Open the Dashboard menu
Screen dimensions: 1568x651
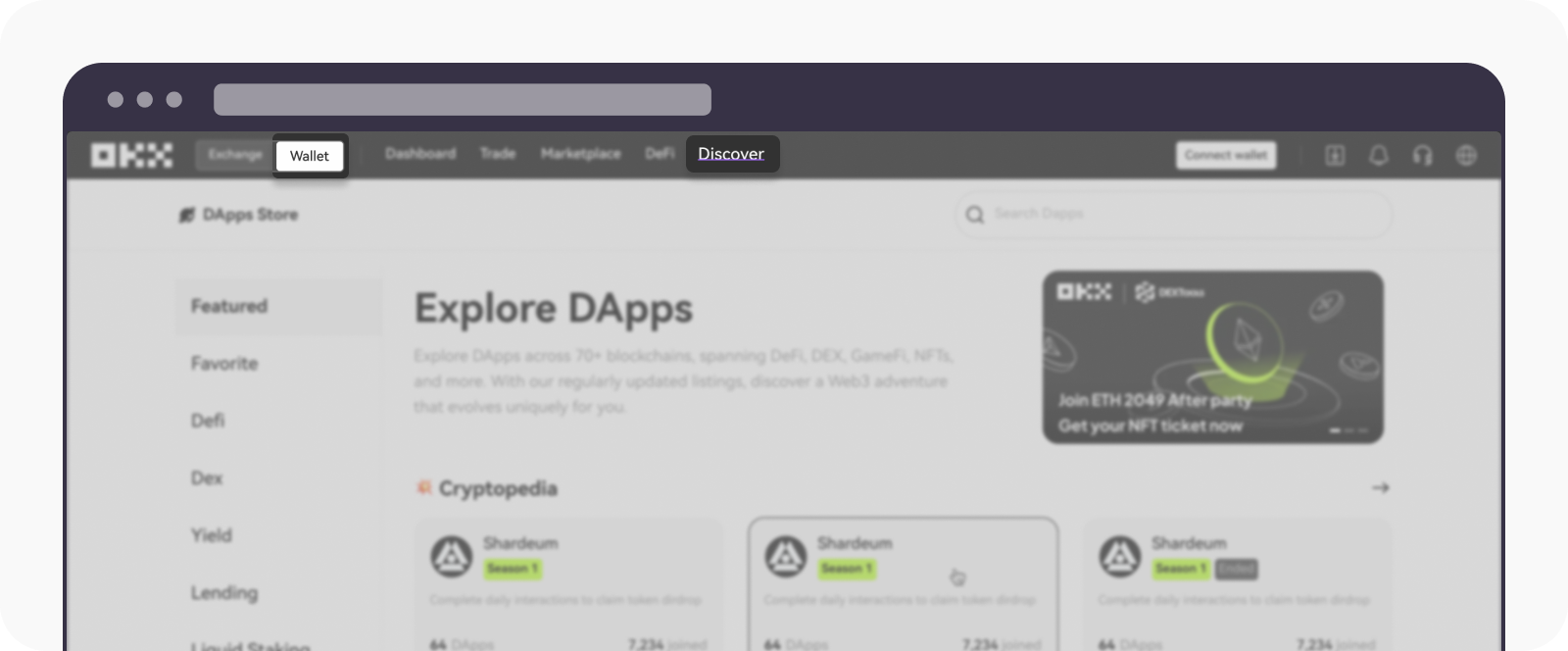(x=420, y=154)
